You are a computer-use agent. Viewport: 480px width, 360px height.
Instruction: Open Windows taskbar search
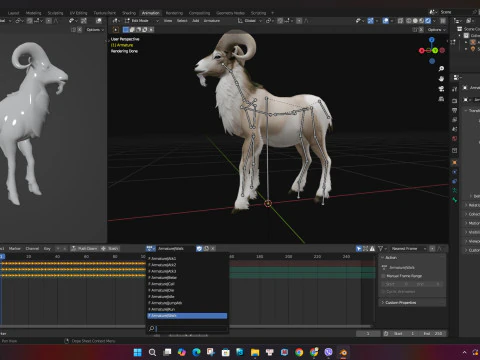click(152, 352)
